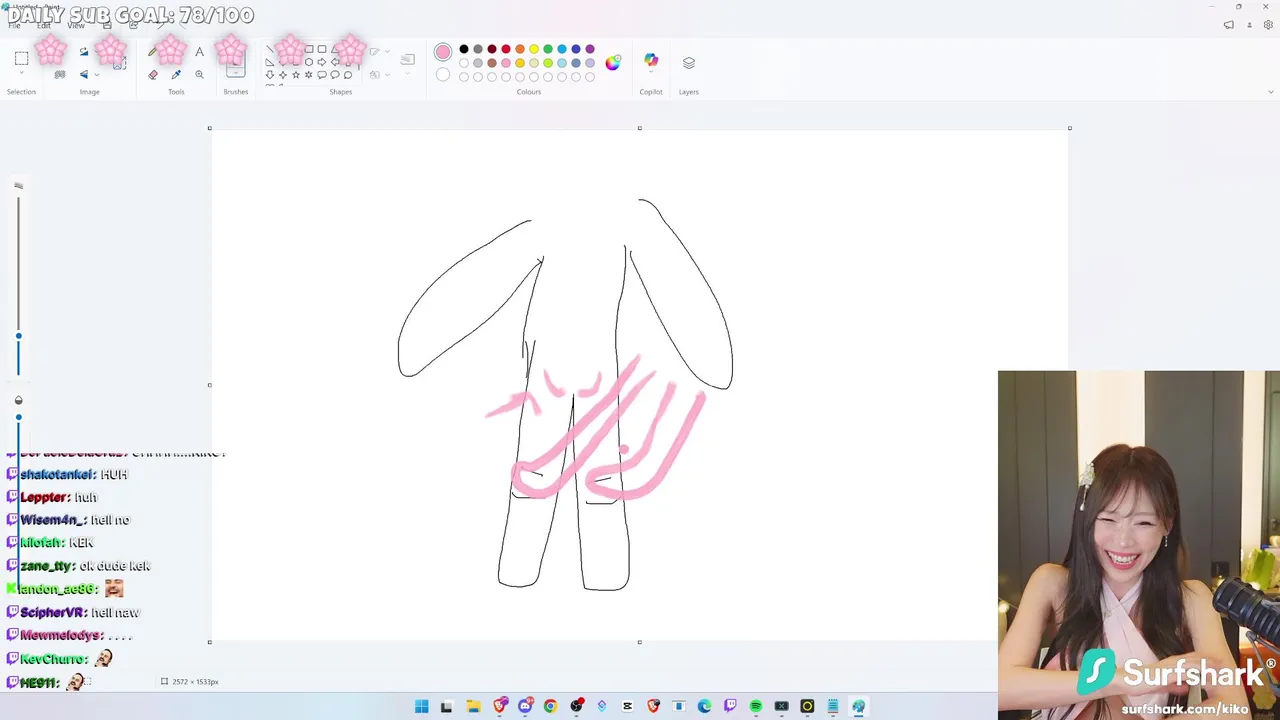This screenshot has height=720, width=1280.
Task: Open the Copilot menu
Action: (651, 61)
